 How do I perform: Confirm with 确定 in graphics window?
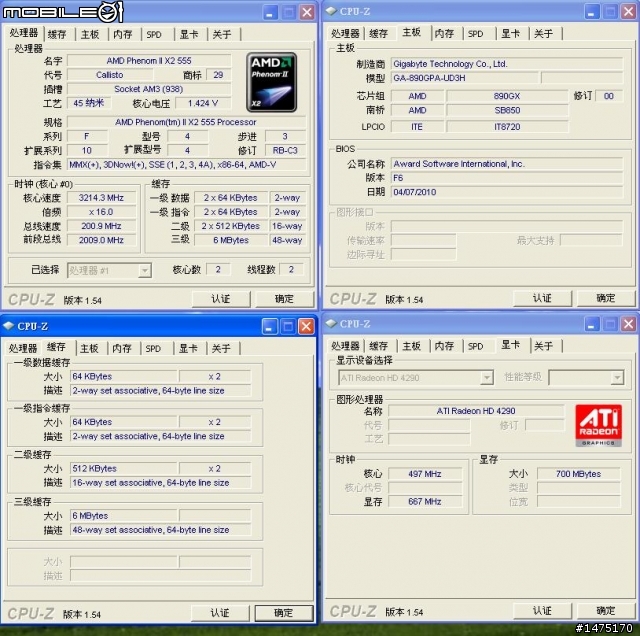pos(606,611)
